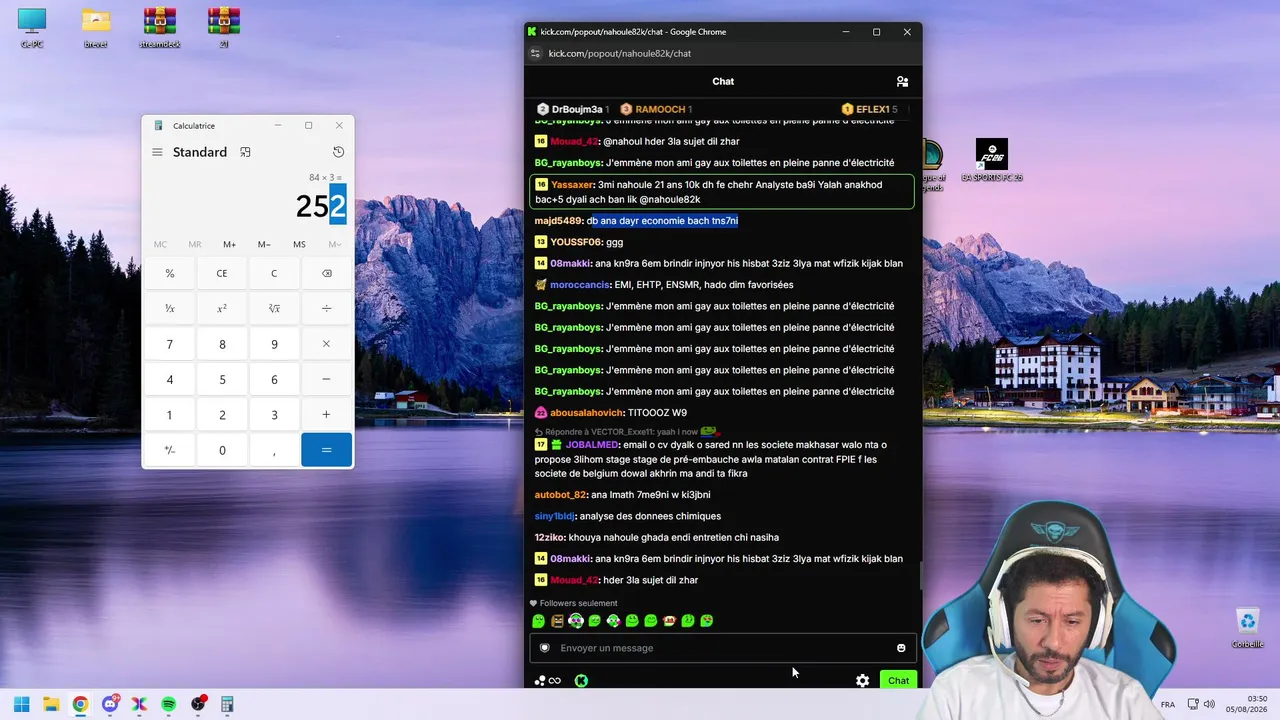Open Spotify from the taskbar
The width and height of the screenshot is (1280, 720).
168,704
